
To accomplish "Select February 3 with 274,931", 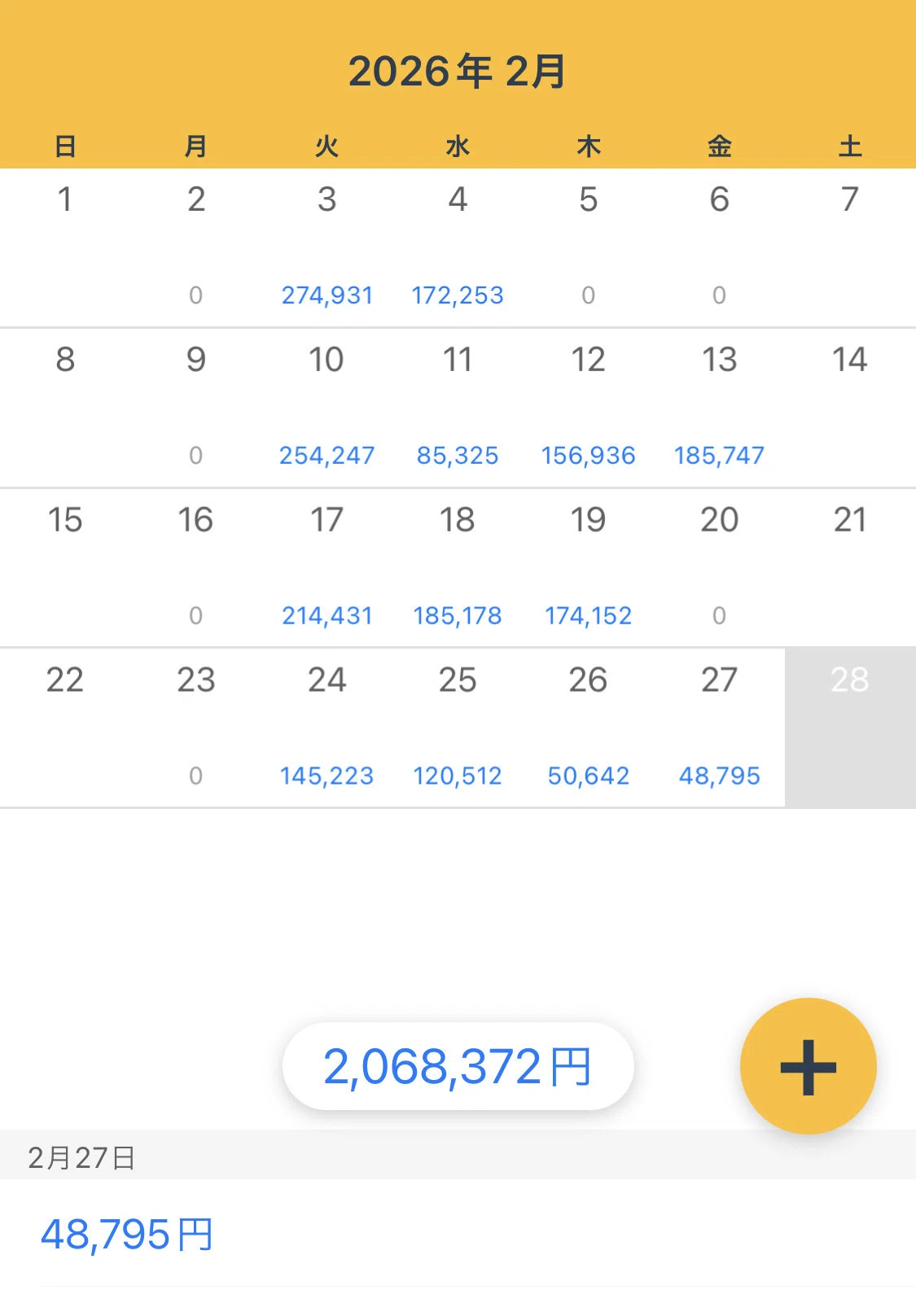I will [327, 247].
